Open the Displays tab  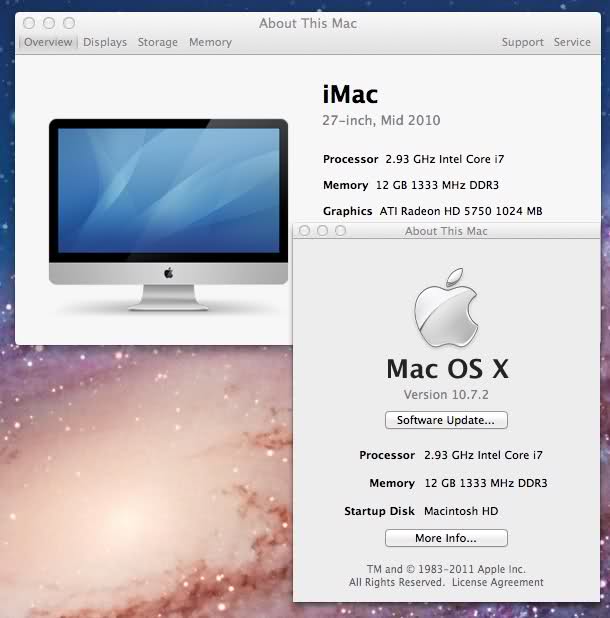(x=105, y=42)
